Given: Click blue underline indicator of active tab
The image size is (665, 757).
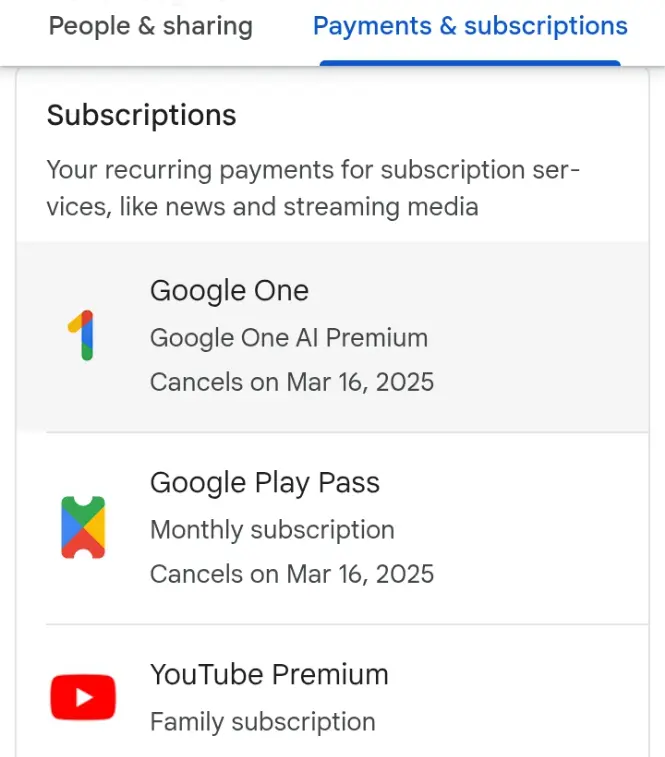Looking at the screenshot, I should [x=470, y=63].
